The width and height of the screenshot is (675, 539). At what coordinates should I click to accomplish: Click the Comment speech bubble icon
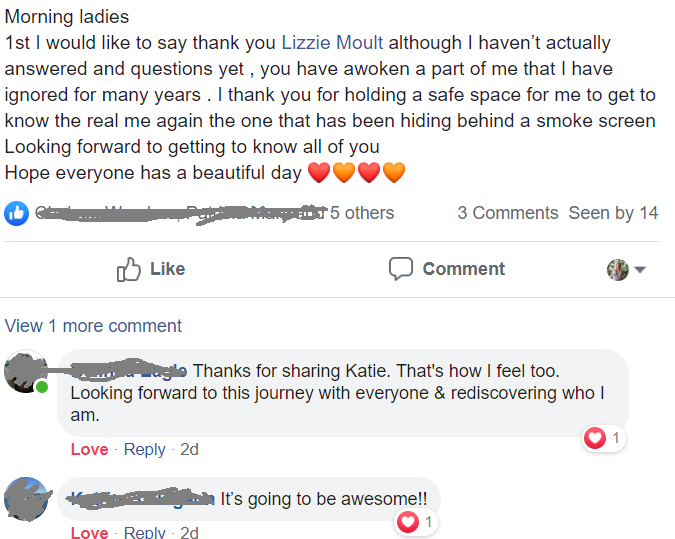click(x=401, y=269)
